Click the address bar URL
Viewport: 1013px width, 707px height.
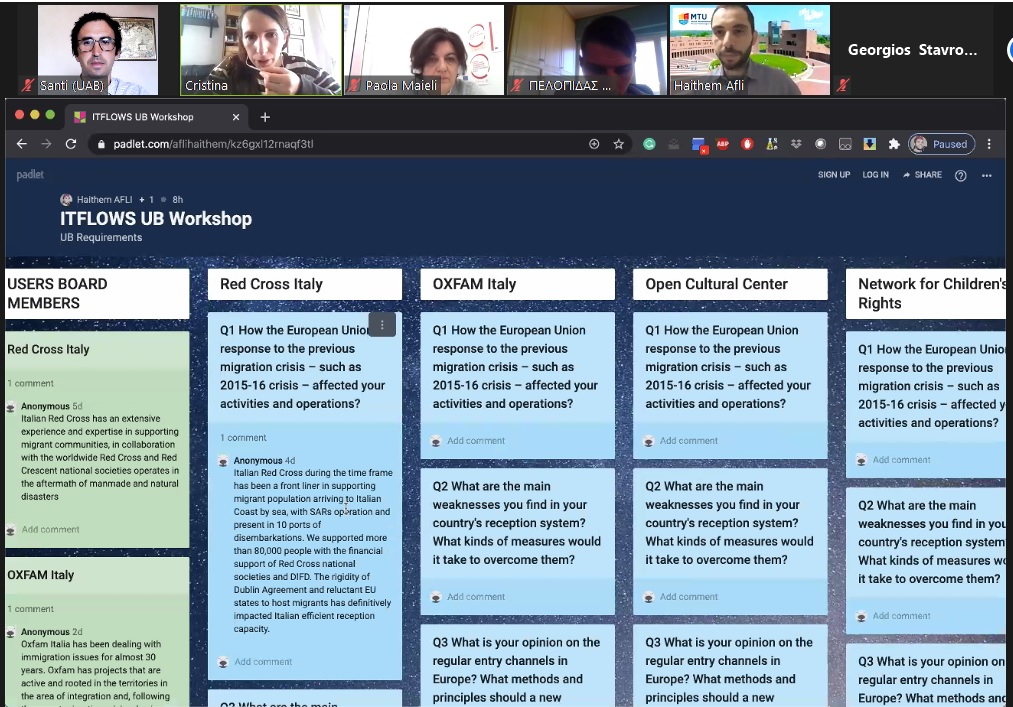pyautogui.click(x=213, y=144)
